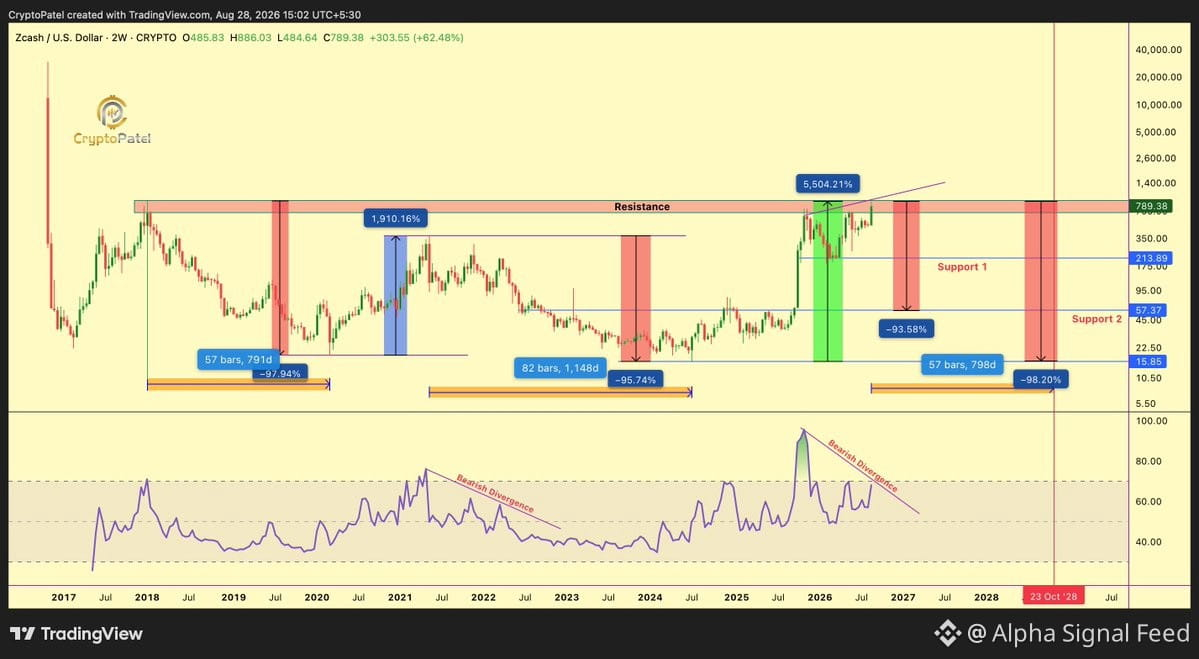Click the 20,000.00 price axis label

(x=1158, y=77)
